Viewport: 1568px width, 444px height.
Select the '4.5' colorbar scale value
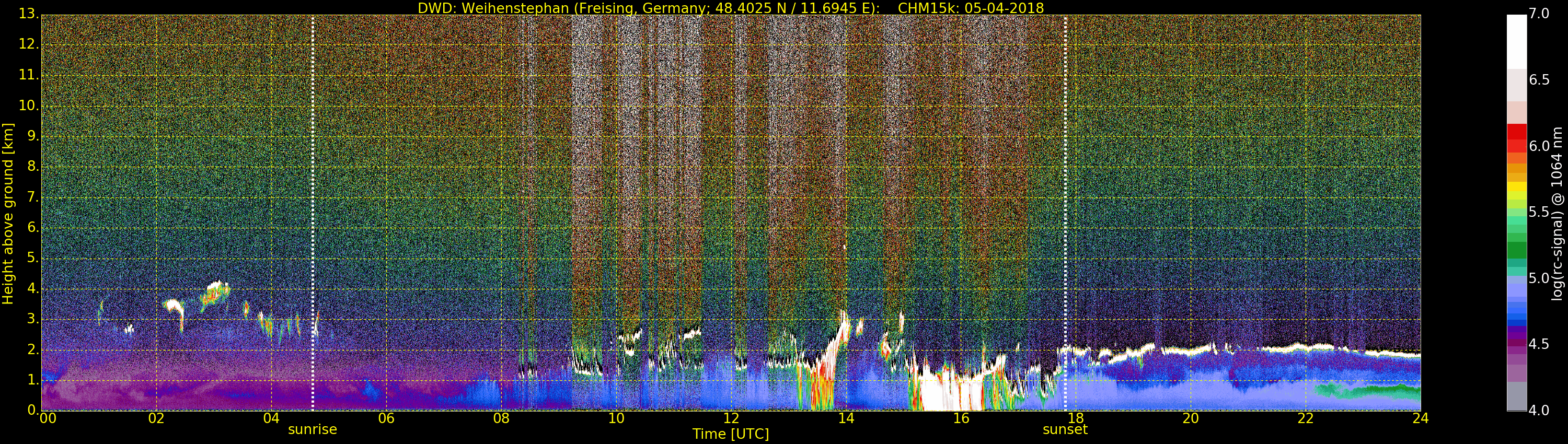[x=1539, y=344]
